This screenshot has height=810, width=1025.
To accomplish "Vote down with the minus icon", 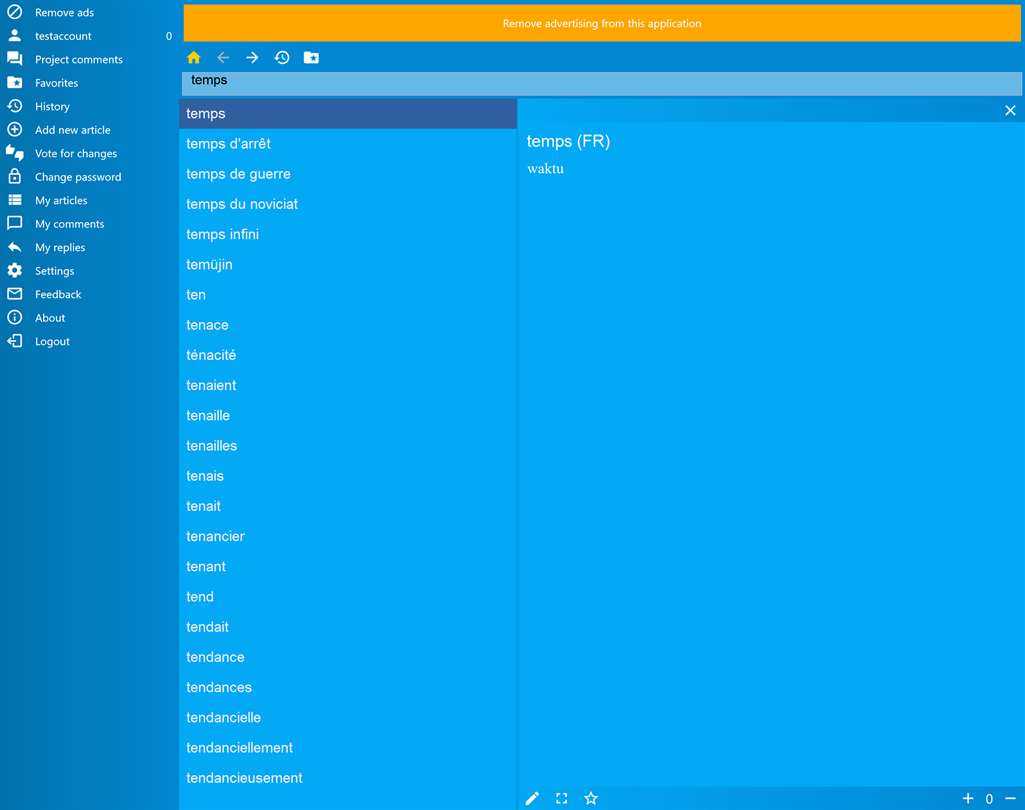I will point(1011,798).
